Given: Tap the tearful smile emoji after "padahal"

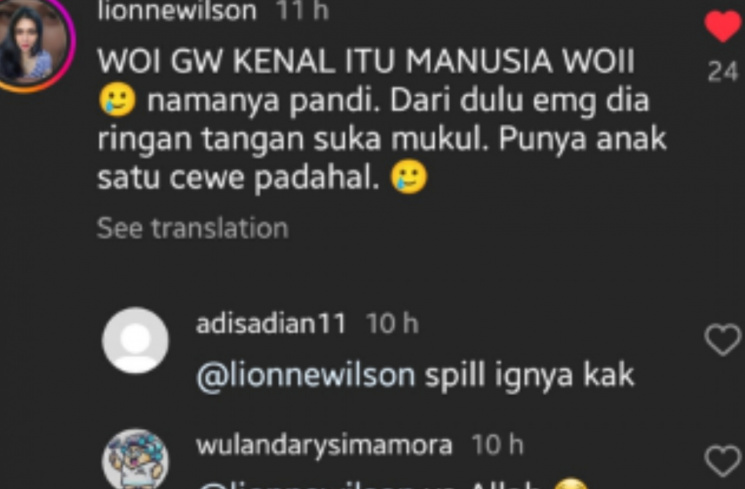Looking at the screenshot, I should point(409,177).
